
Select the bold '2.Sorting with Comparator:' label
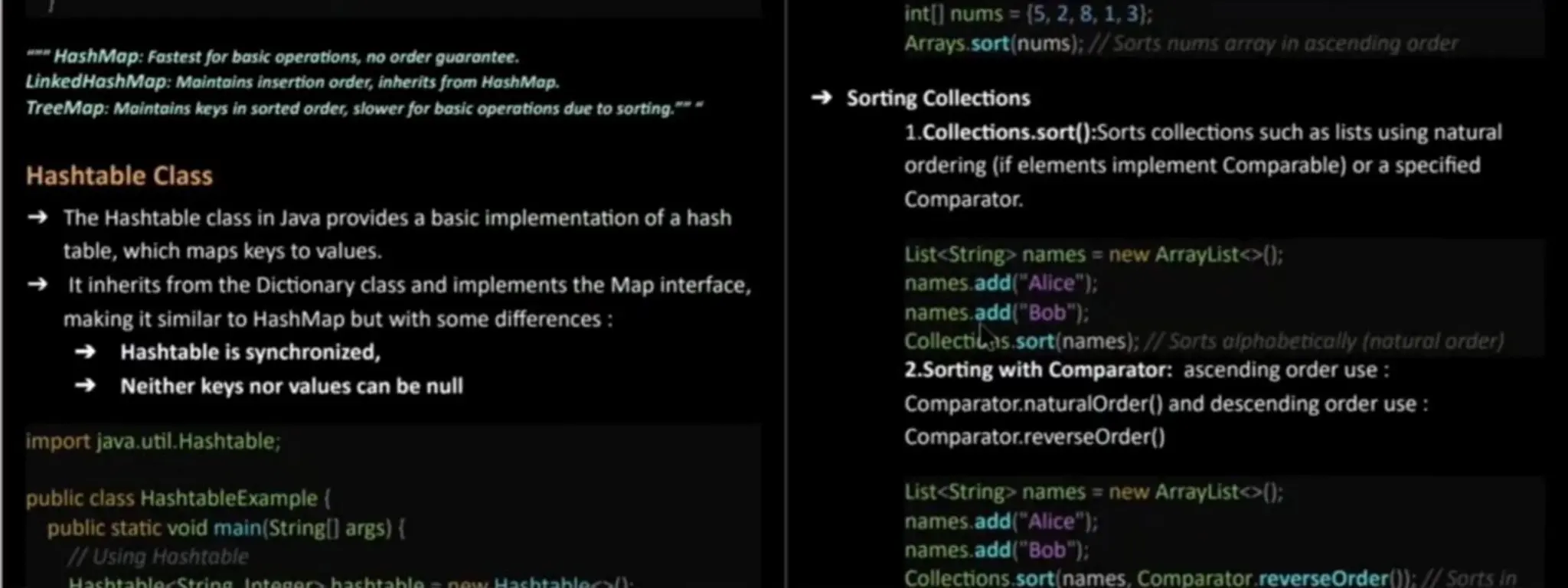tap(1038, 371)
